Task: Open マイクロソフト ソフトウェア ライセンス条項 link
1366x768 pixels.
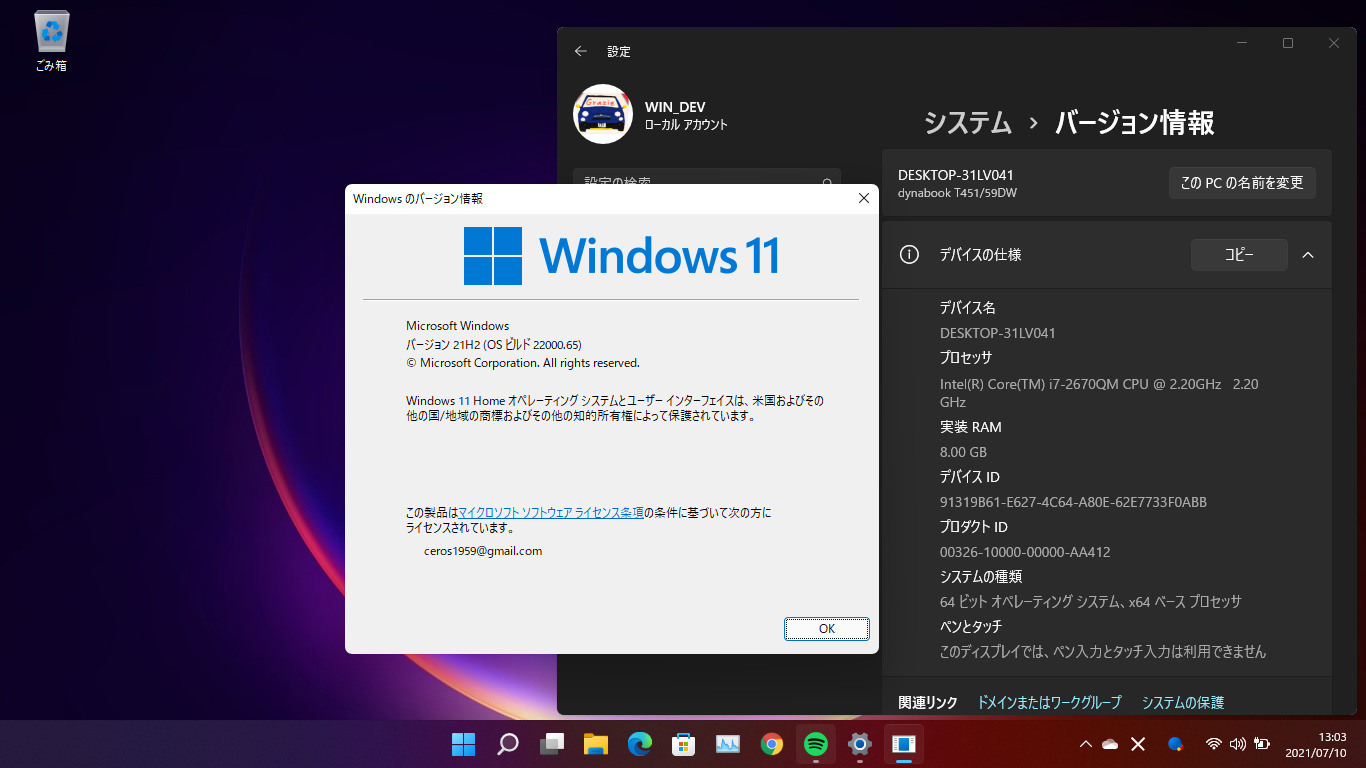Action: (551, 512)
